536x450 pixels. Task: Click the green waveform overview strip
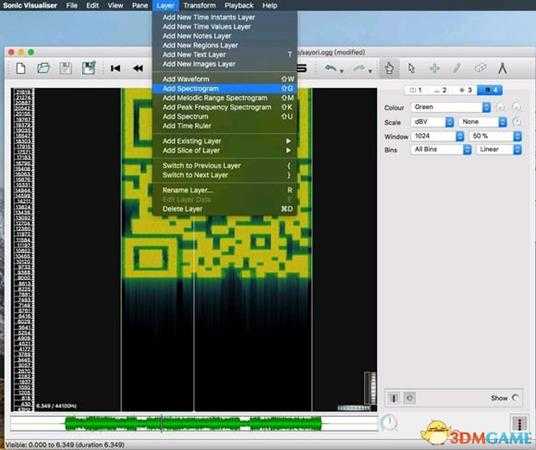[x=193, y=424]
